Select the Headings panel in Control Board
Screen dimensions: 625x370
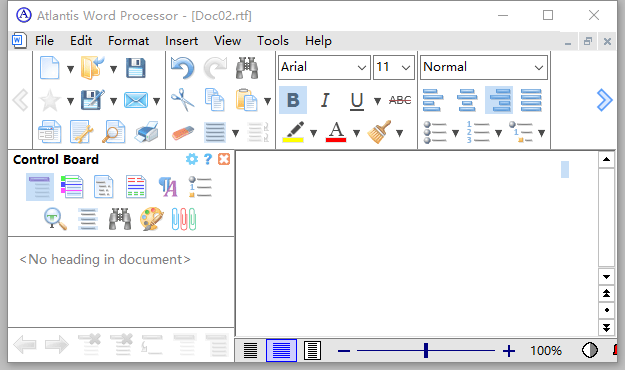point(40,187)
